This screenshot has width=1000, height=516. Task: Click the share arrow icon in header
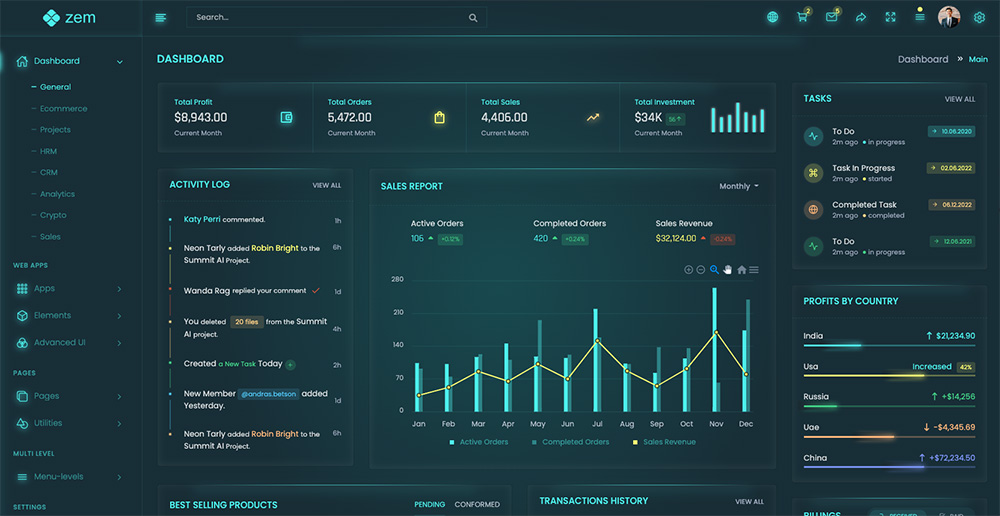861,17
